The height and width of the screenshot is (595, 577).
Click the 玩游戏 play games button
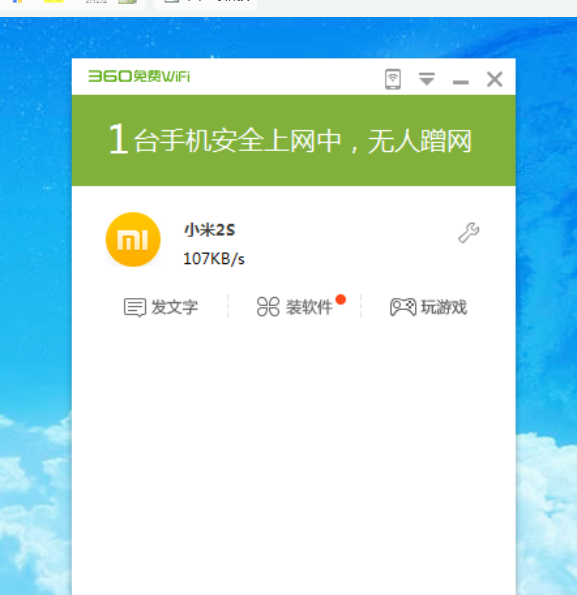tap(428, 307)
